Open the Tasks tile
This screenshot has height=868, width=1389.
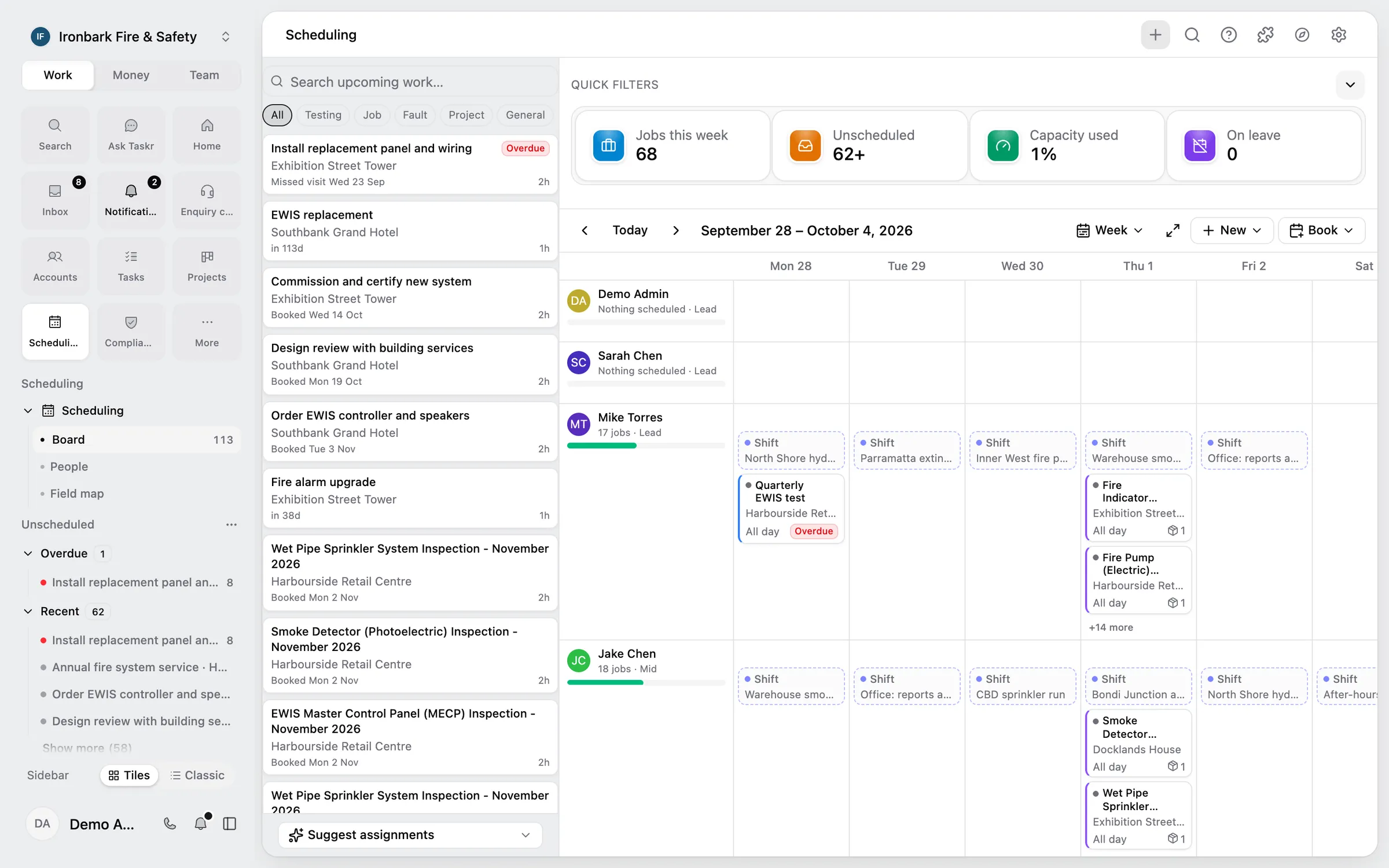(x=131, y=266)
